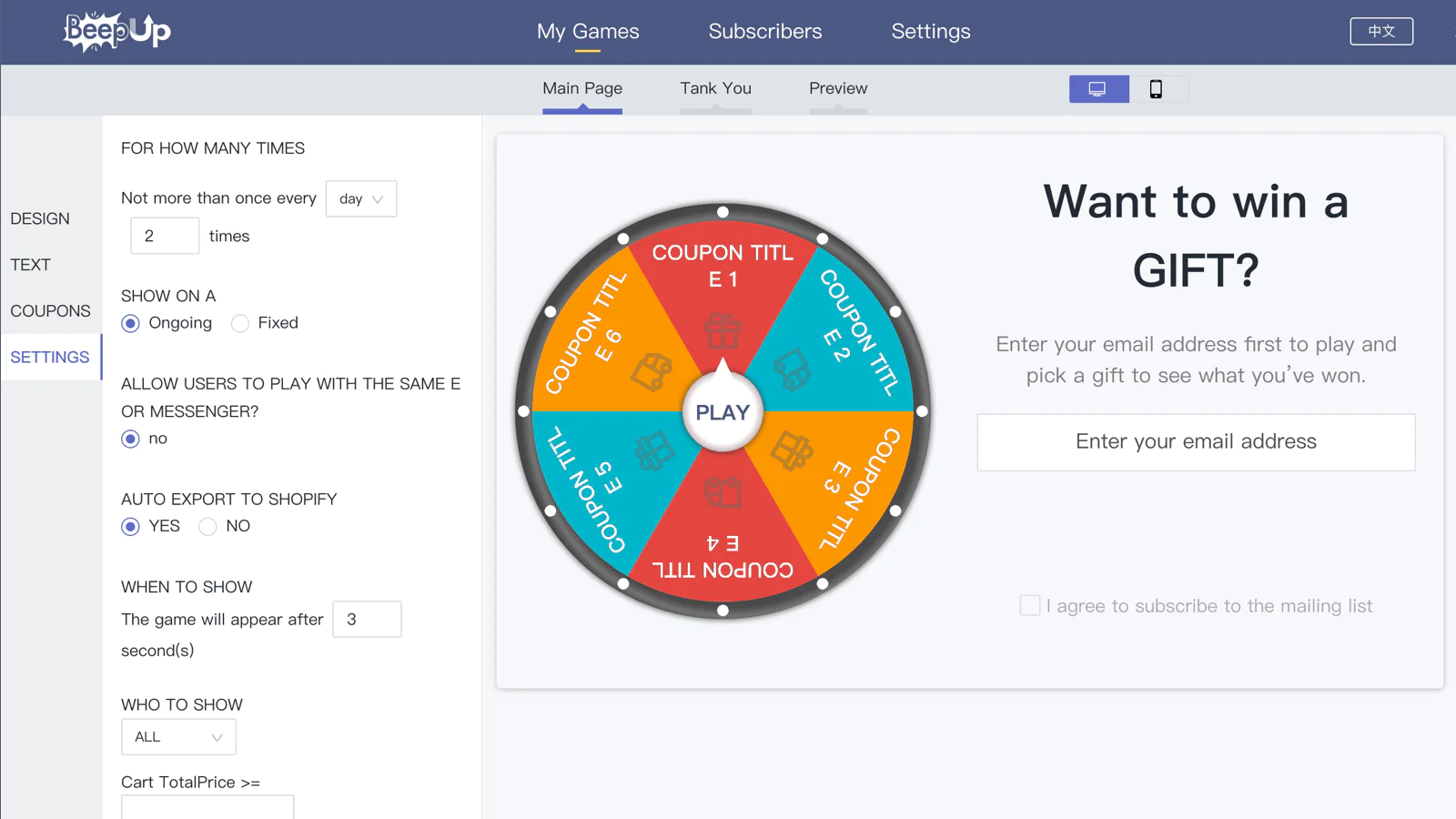Go to the Subscribers menu

764,32
